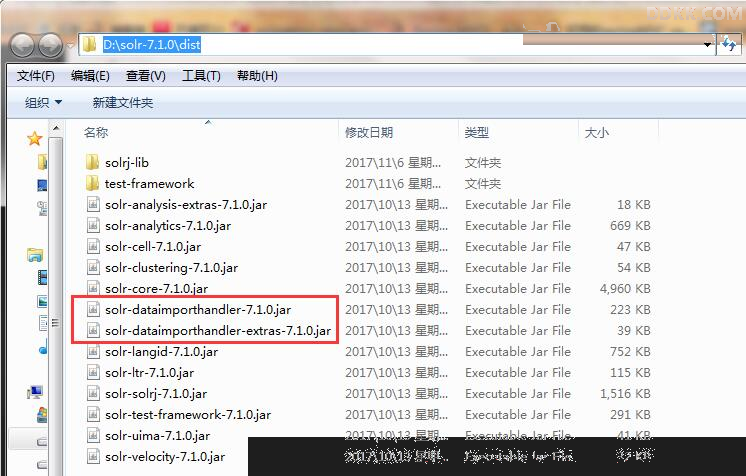
Task: Click the solr-ltr-7.1.0.jar file icon
Action: [x=93, y=372]
